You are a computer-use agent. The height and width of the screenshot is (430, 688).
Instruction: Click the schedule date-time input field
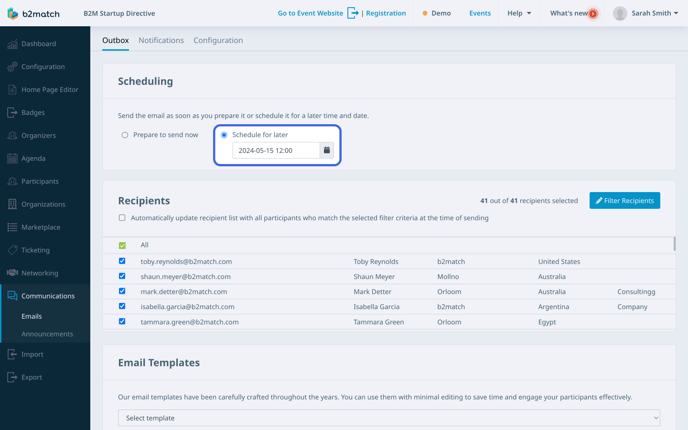(276, 150)
